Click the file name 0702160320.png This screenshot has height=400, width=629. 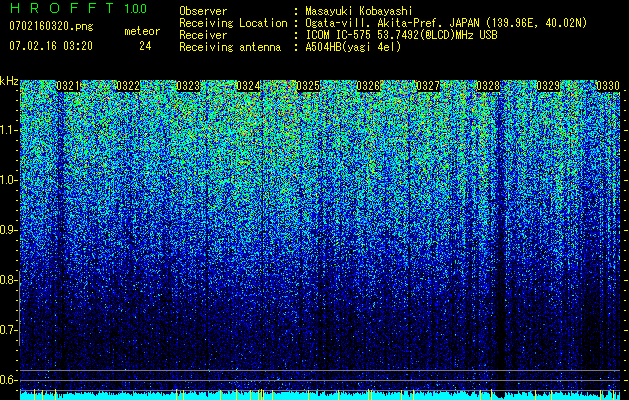click(51, 27)
